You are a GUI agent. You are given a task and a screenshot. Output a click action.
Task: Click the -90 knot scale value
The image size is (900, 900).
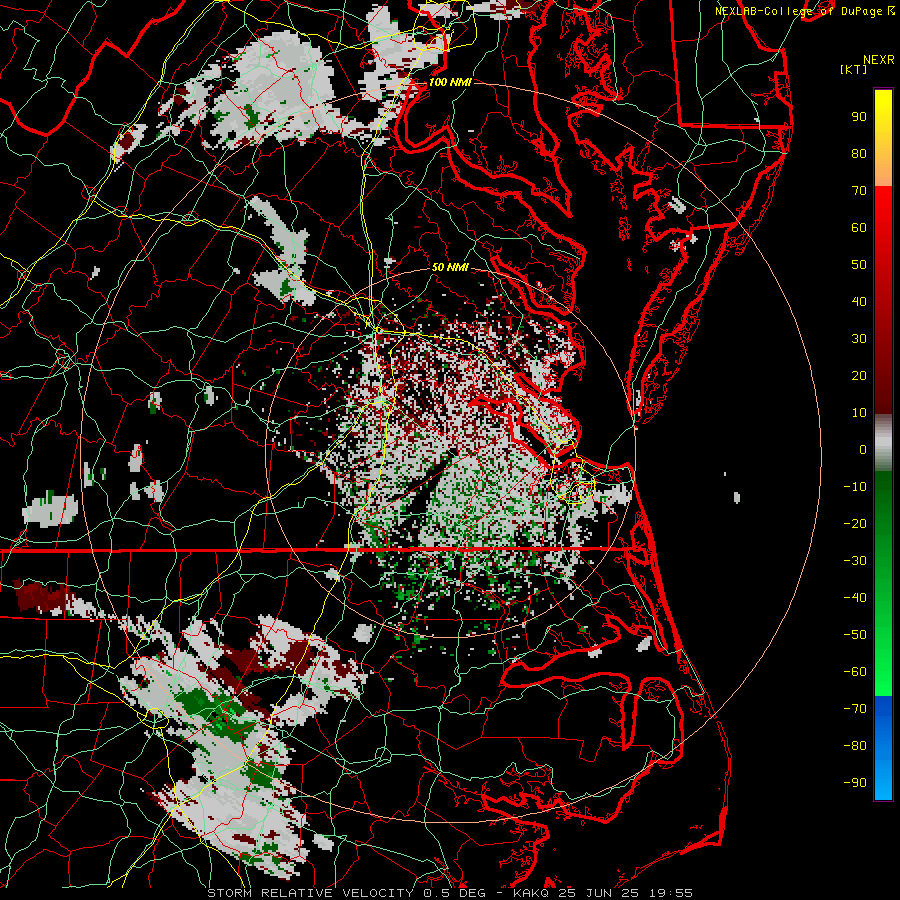(x=855, y=783)
